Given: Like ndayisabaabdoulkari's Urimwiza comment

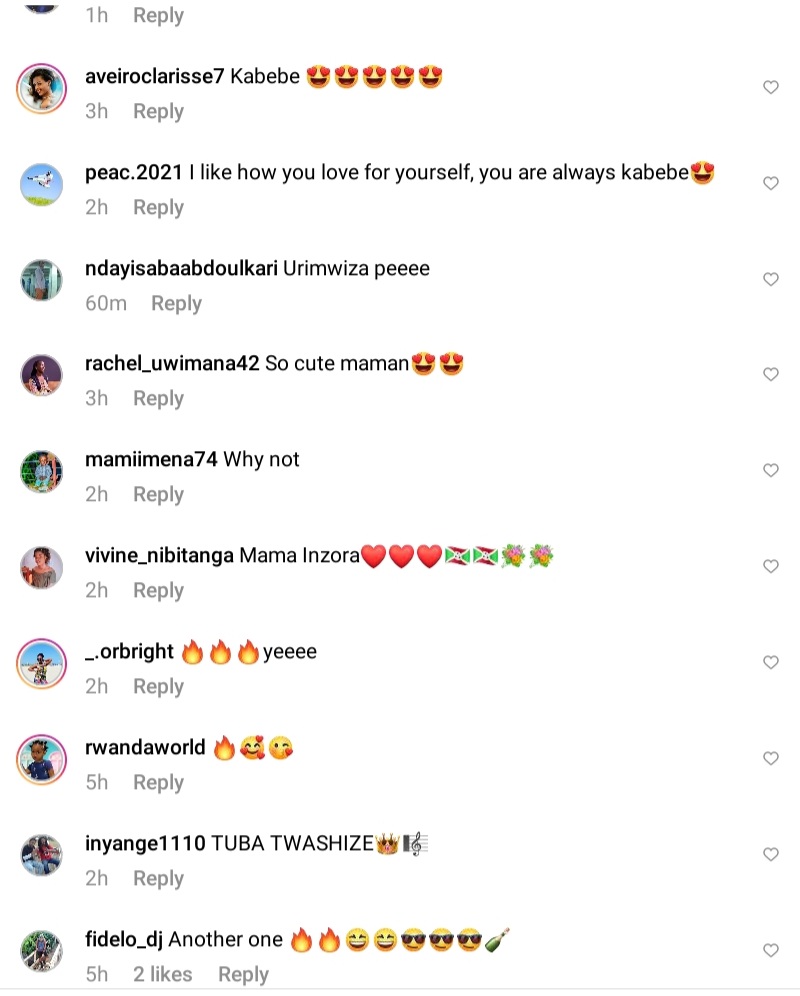Looking at the screenshot, I should tap(771, 279).
